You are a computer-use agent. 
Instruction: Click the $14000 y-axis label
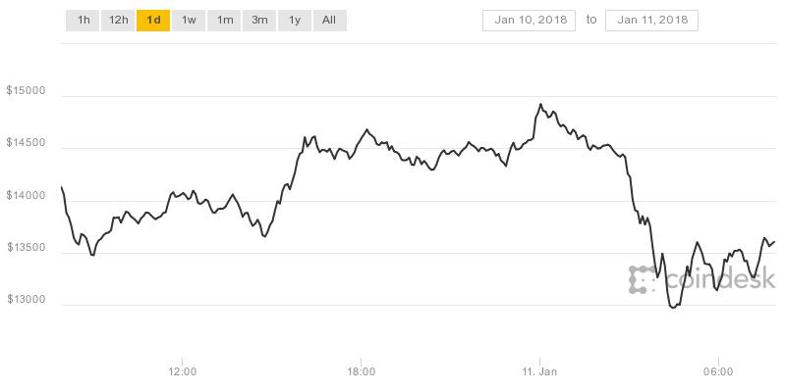(x=26, y=195)
